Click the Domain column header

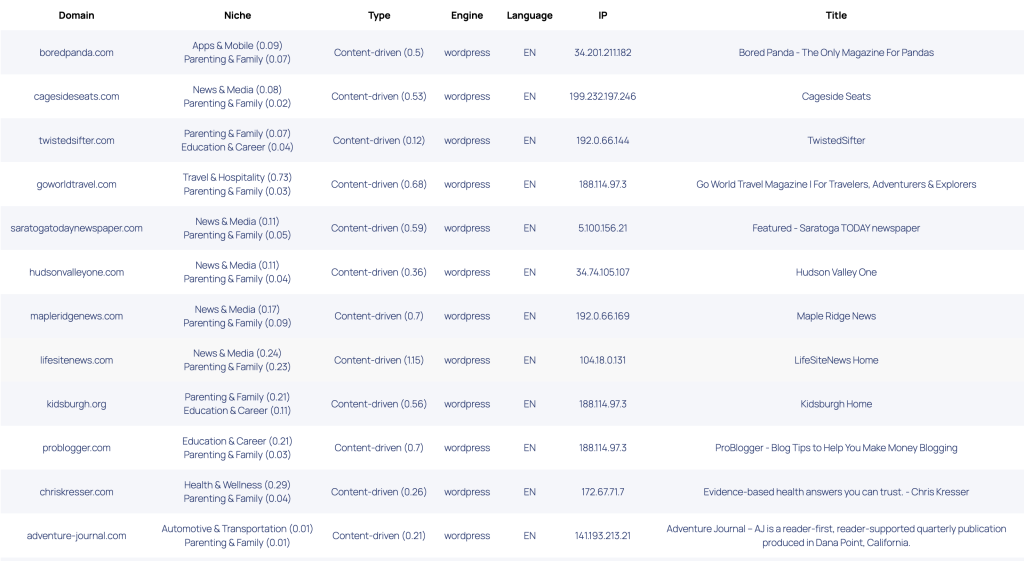[76, 15]
